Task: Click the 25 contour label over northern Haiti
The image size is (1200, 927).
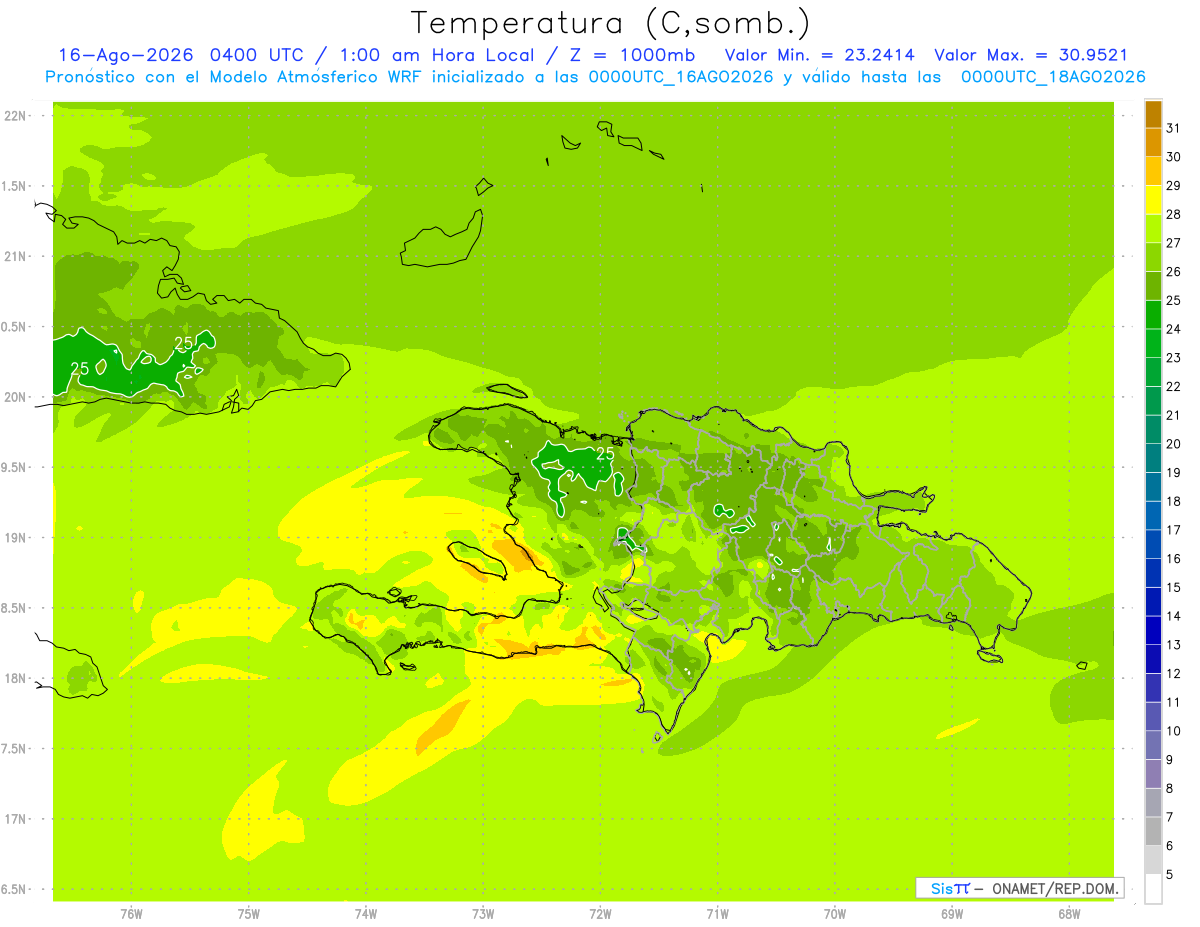Action: pyautogui.click(x=605, y=453)
